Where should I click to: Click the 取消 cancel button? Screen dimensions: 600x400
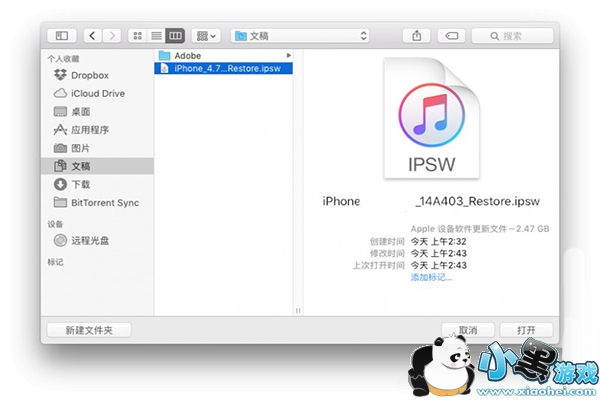(468, 330)
